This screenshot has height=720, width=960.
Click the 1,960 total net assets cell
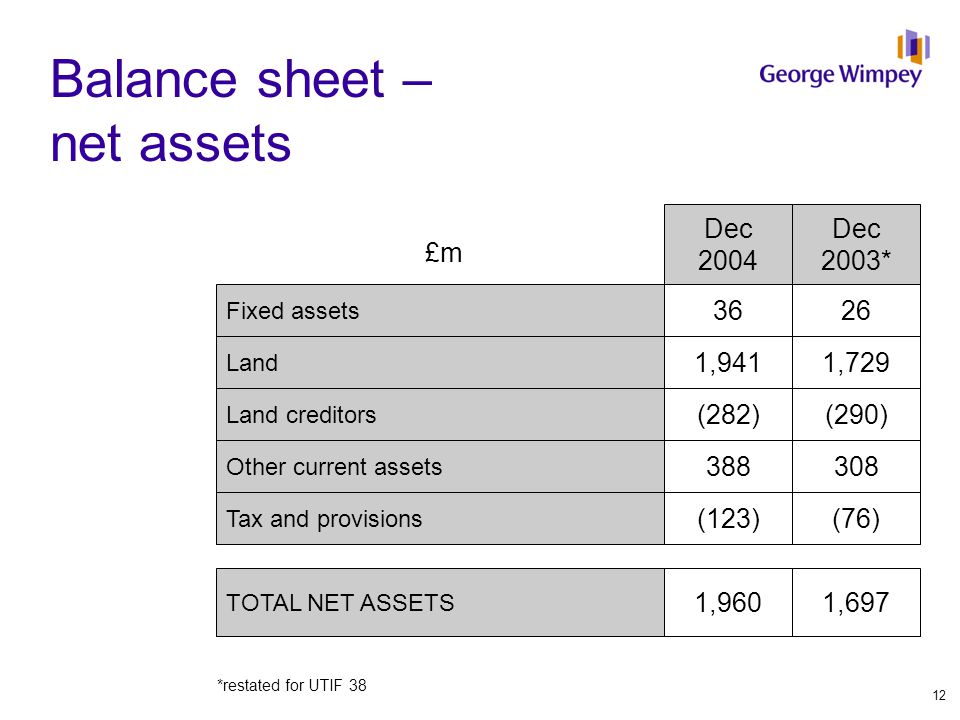point(728,602)
